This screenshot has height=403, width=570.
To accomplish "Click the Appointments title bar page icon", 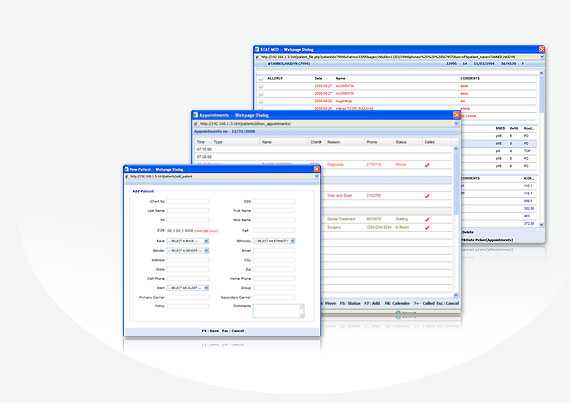I will click(196, 115).
